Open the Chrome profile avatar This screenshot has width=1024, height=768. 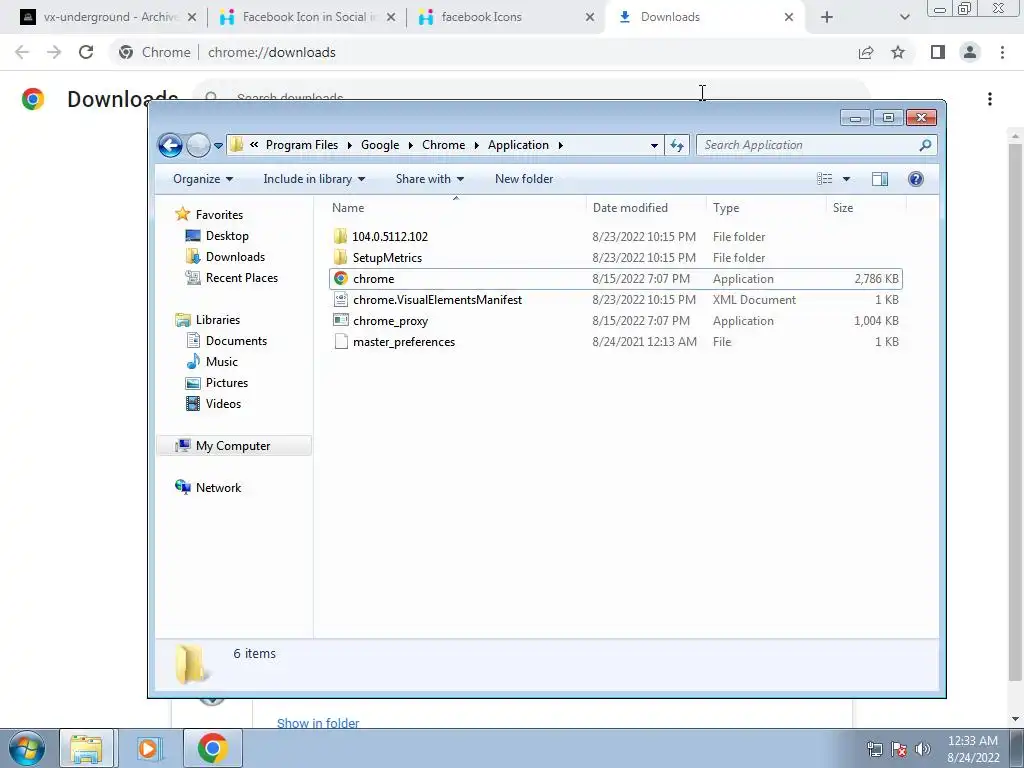click(x=970, y=52)
